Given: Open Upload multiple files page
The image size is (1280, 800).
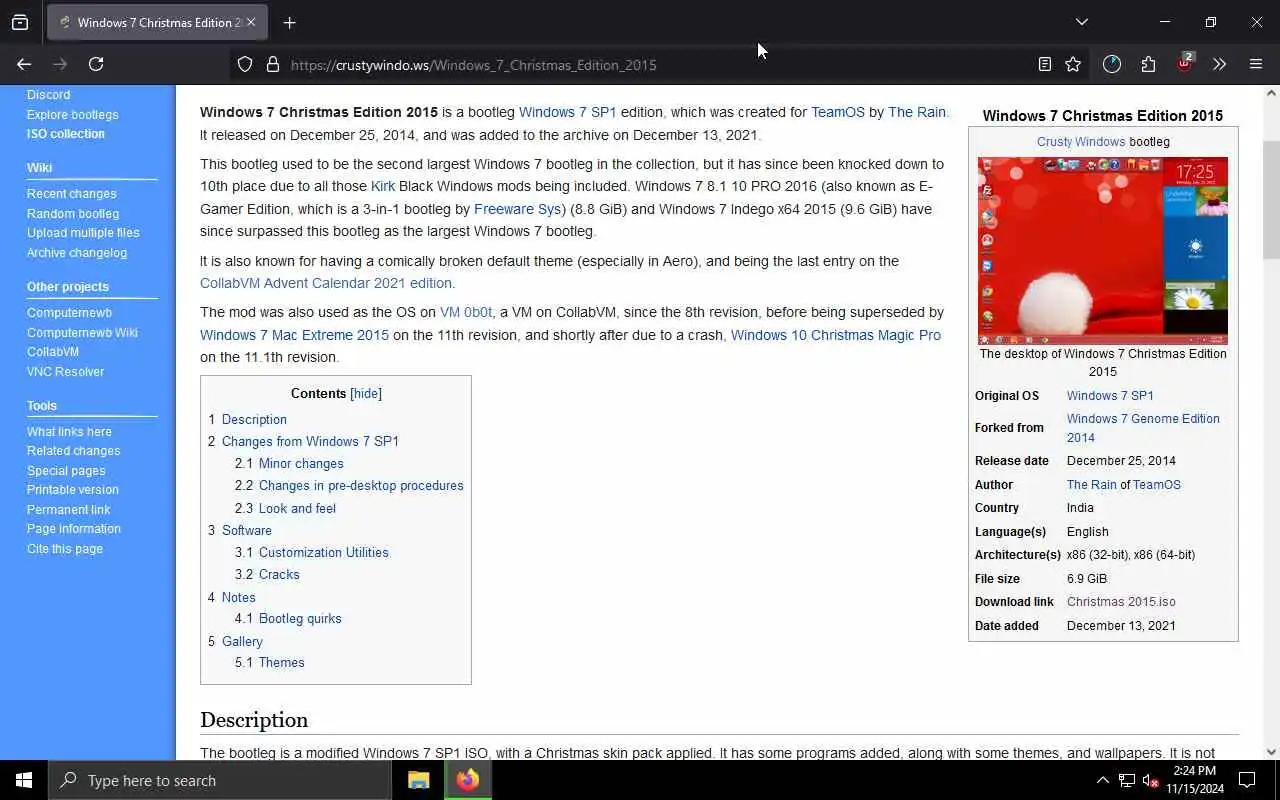Looking at the screenshot, I should (x=83, y=233).
